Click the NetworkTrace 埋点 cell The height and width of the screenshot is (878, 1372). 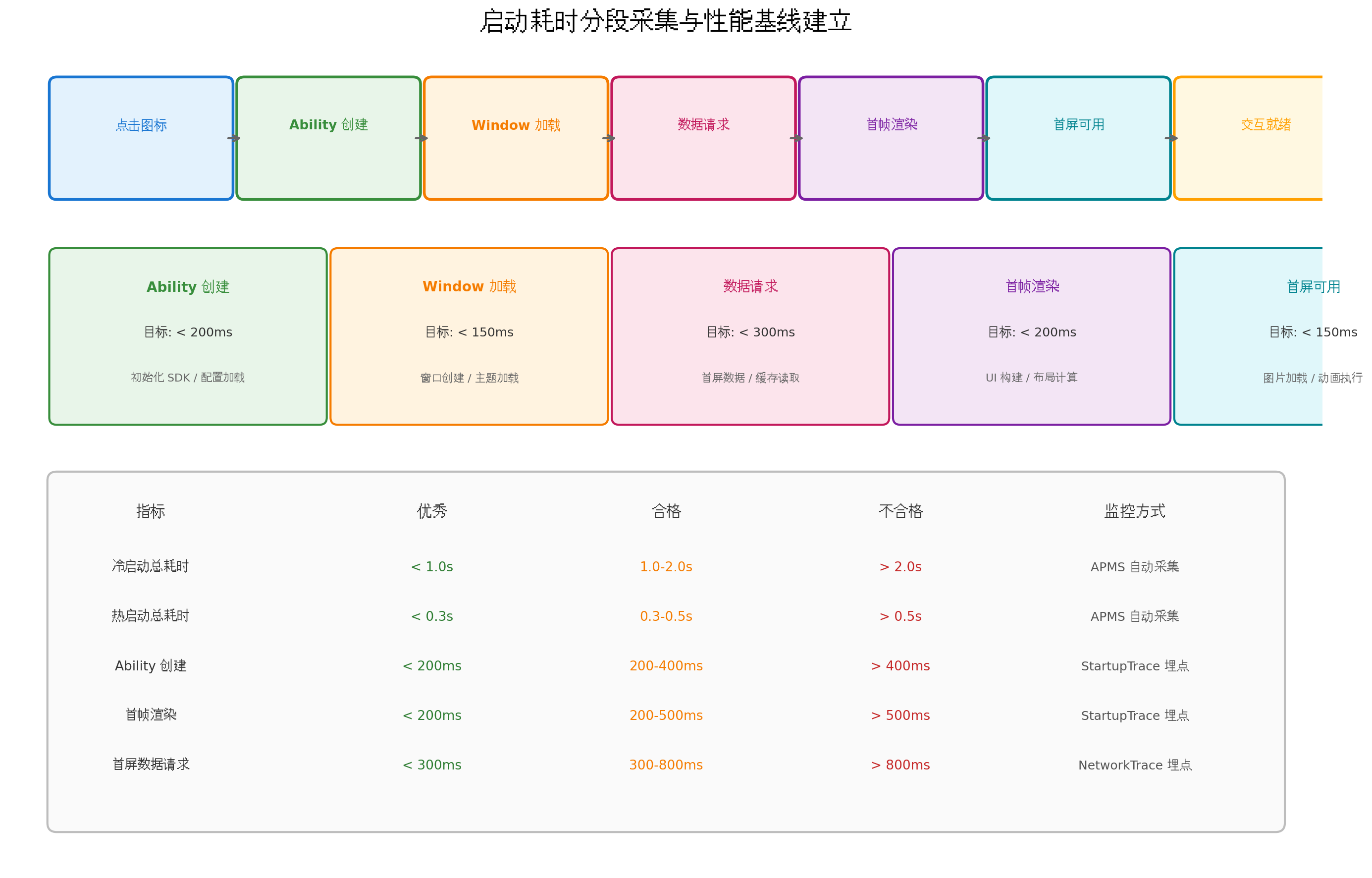pyautogui.click(x=1135, y=765)
